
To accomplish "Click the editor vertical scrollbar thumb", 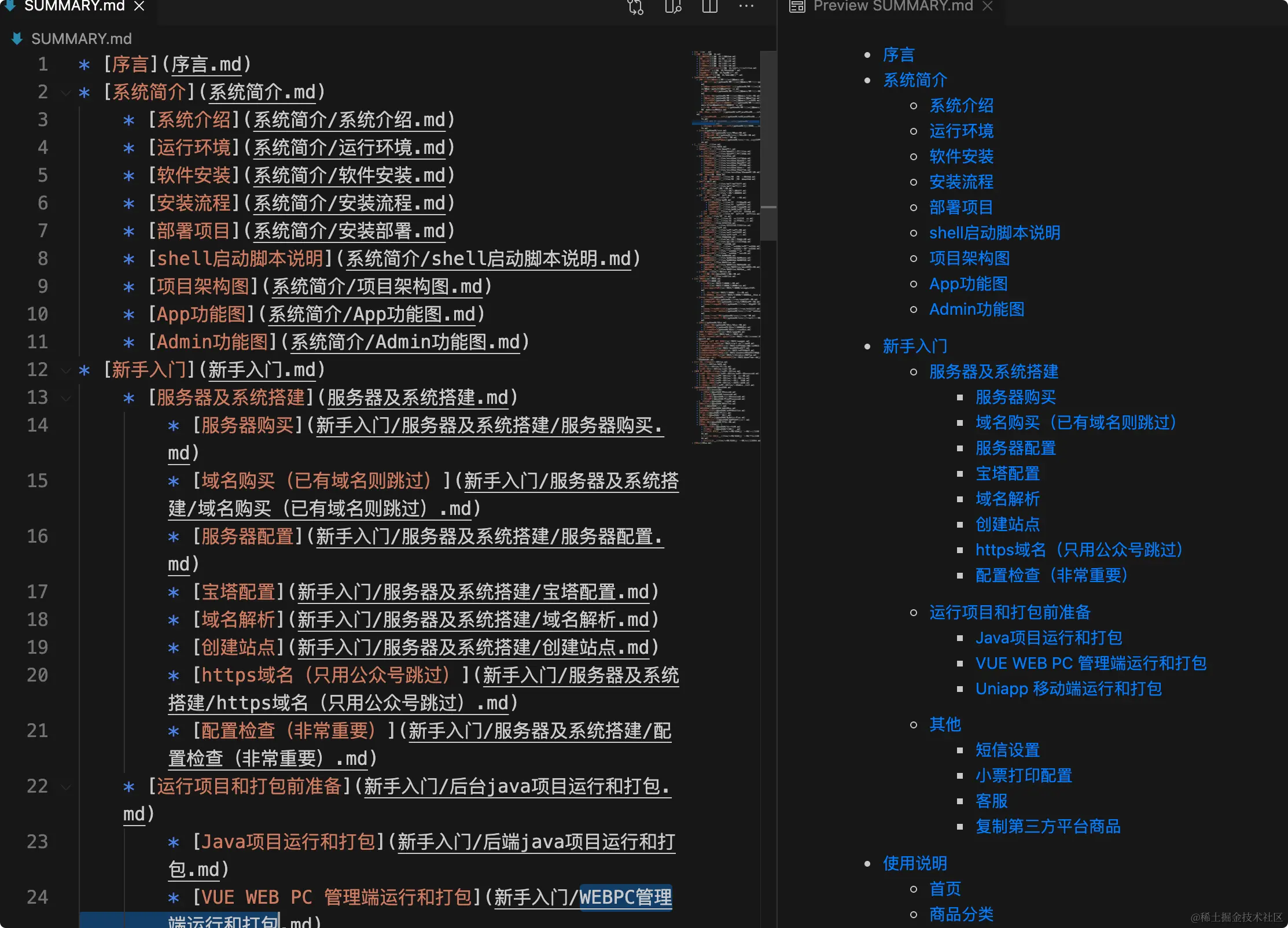I will click(768, 145).
